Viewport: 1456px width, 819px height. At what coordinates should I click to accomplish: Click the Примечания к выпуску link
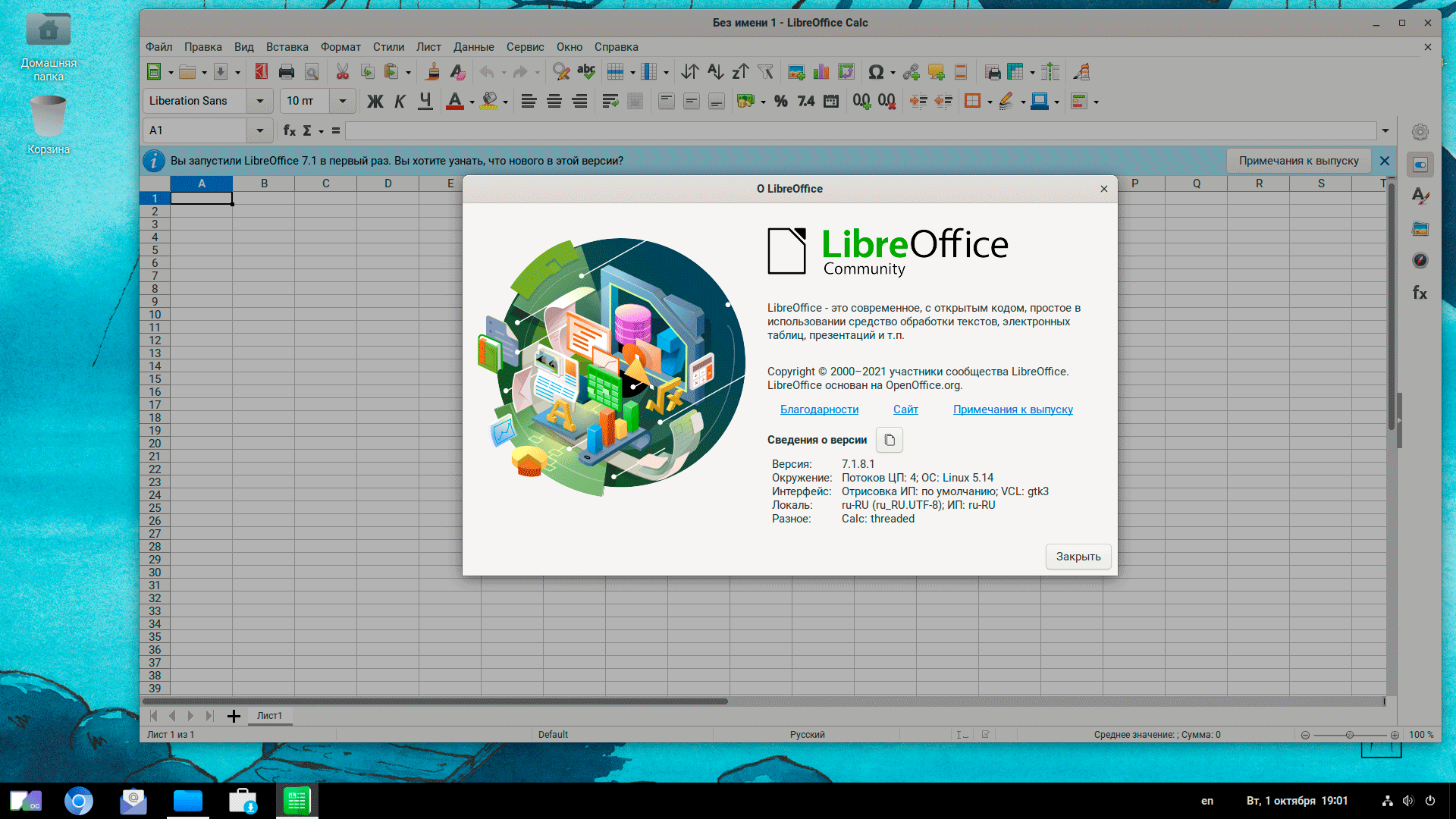(x=1012, y=409)
